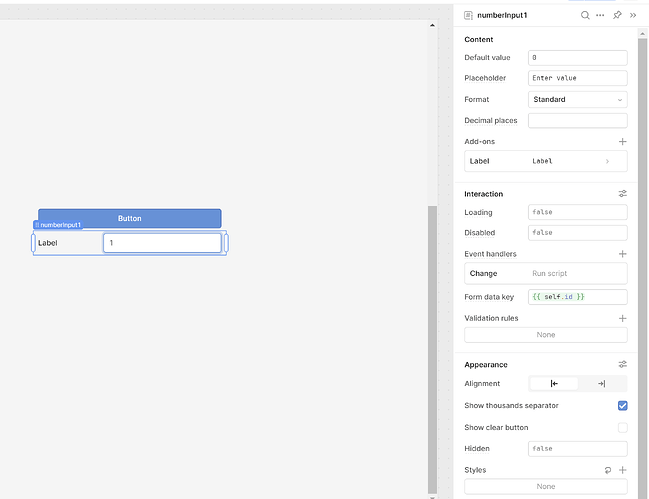649x499 pixels.
Task: Select left alignment option
Action: (554, 384)
